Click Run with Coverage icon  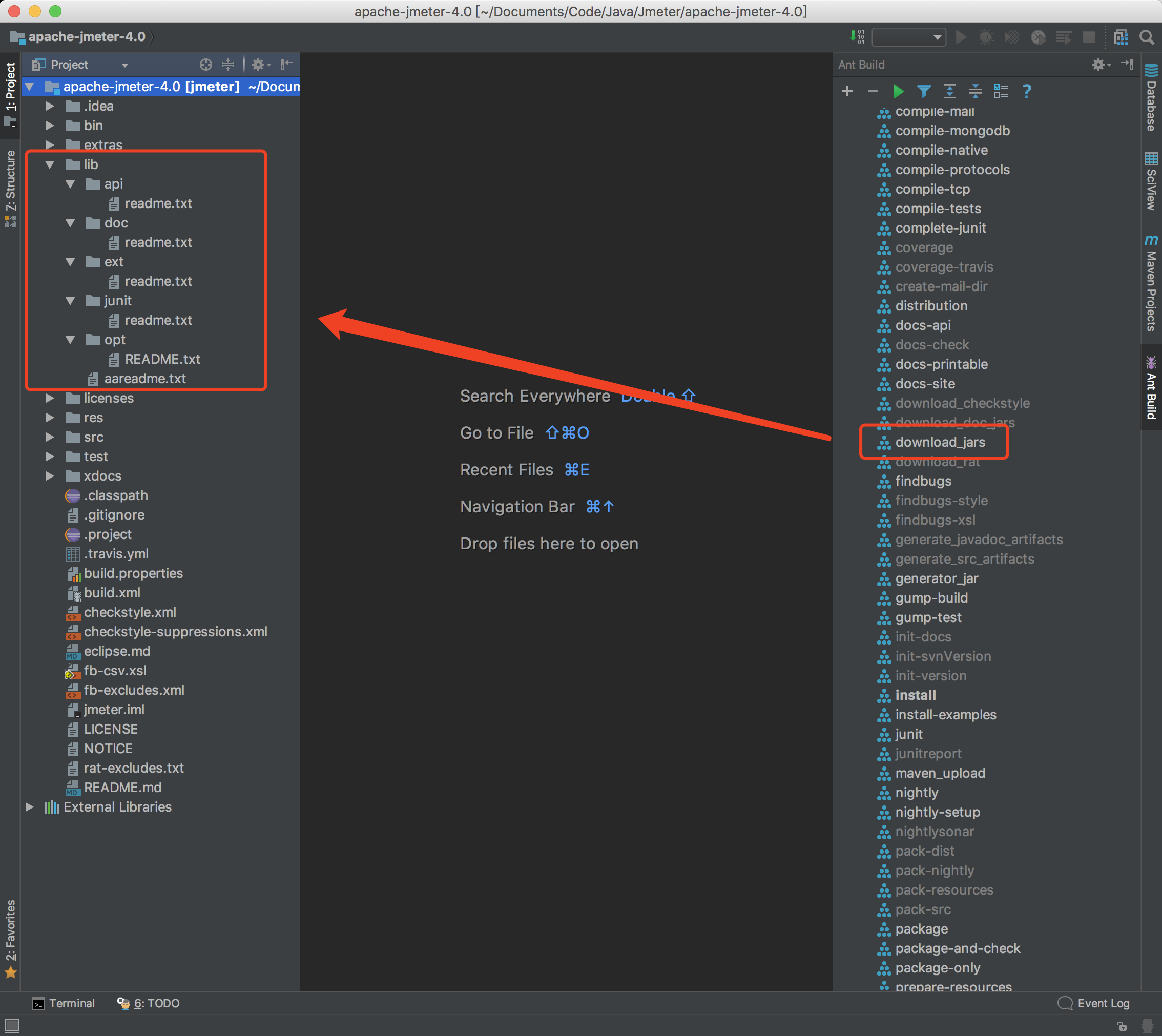[1012, 37]
